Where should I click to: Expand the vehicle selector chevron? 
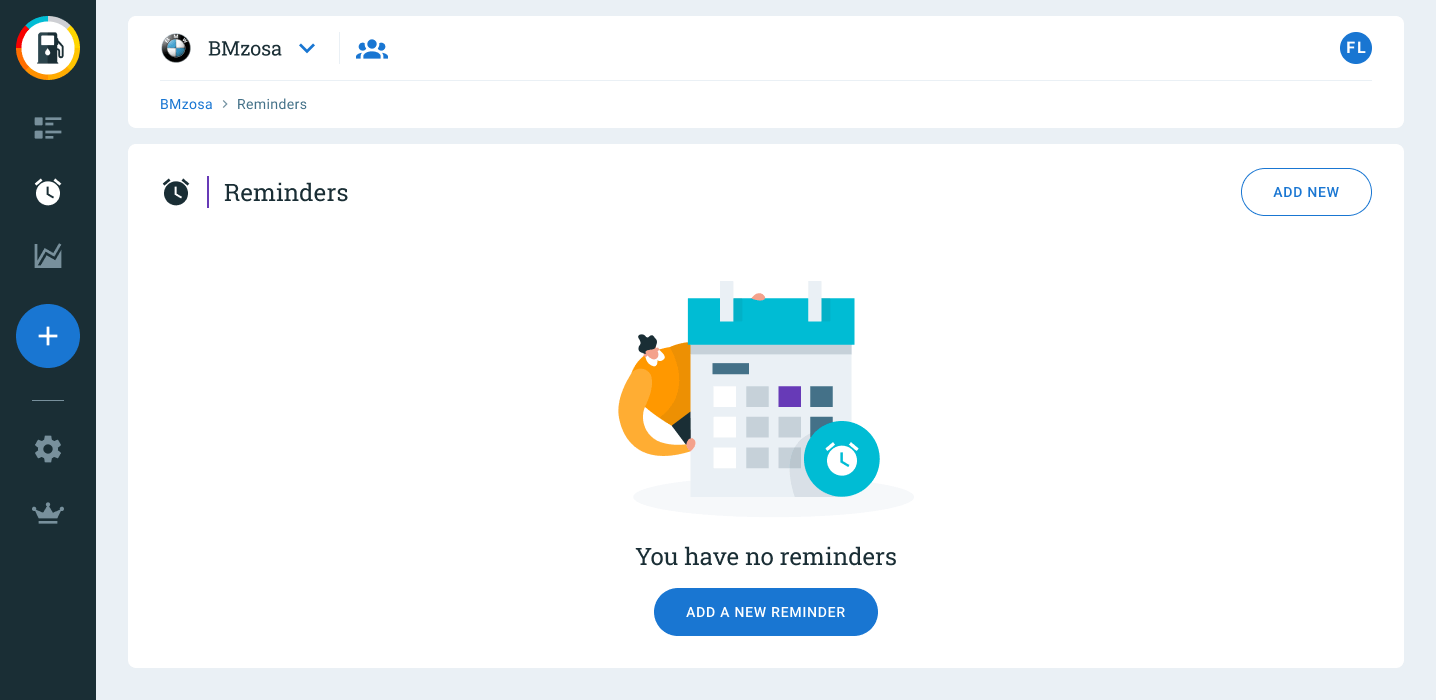click(x=307, y=48)
